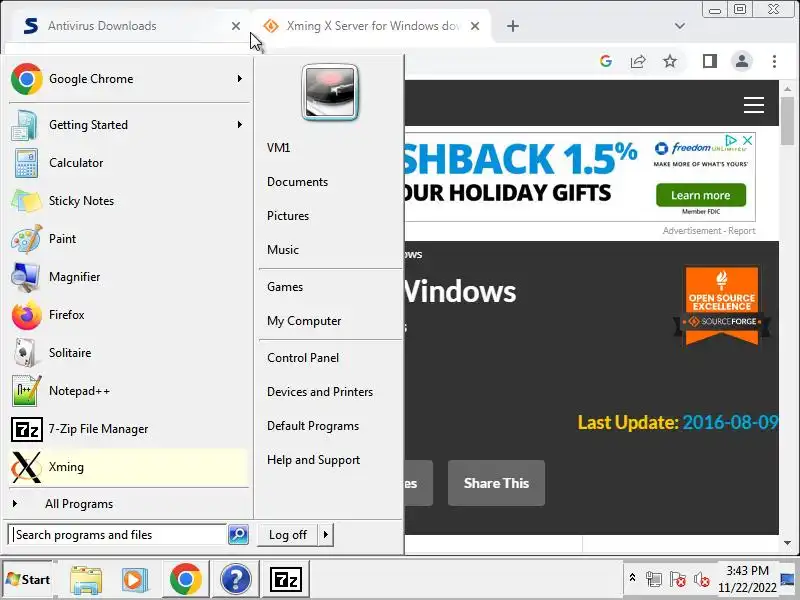
Task: Launch Getting Started icon
Action: 26,125
